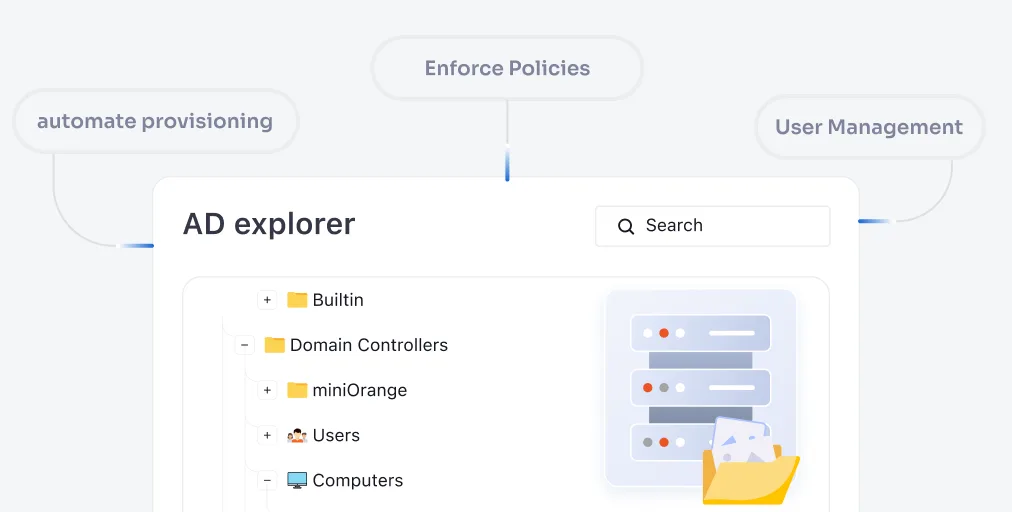Click the magnifying glass search icon
The height and width of the screenshot is (512, 1012).
pos(626,226)
